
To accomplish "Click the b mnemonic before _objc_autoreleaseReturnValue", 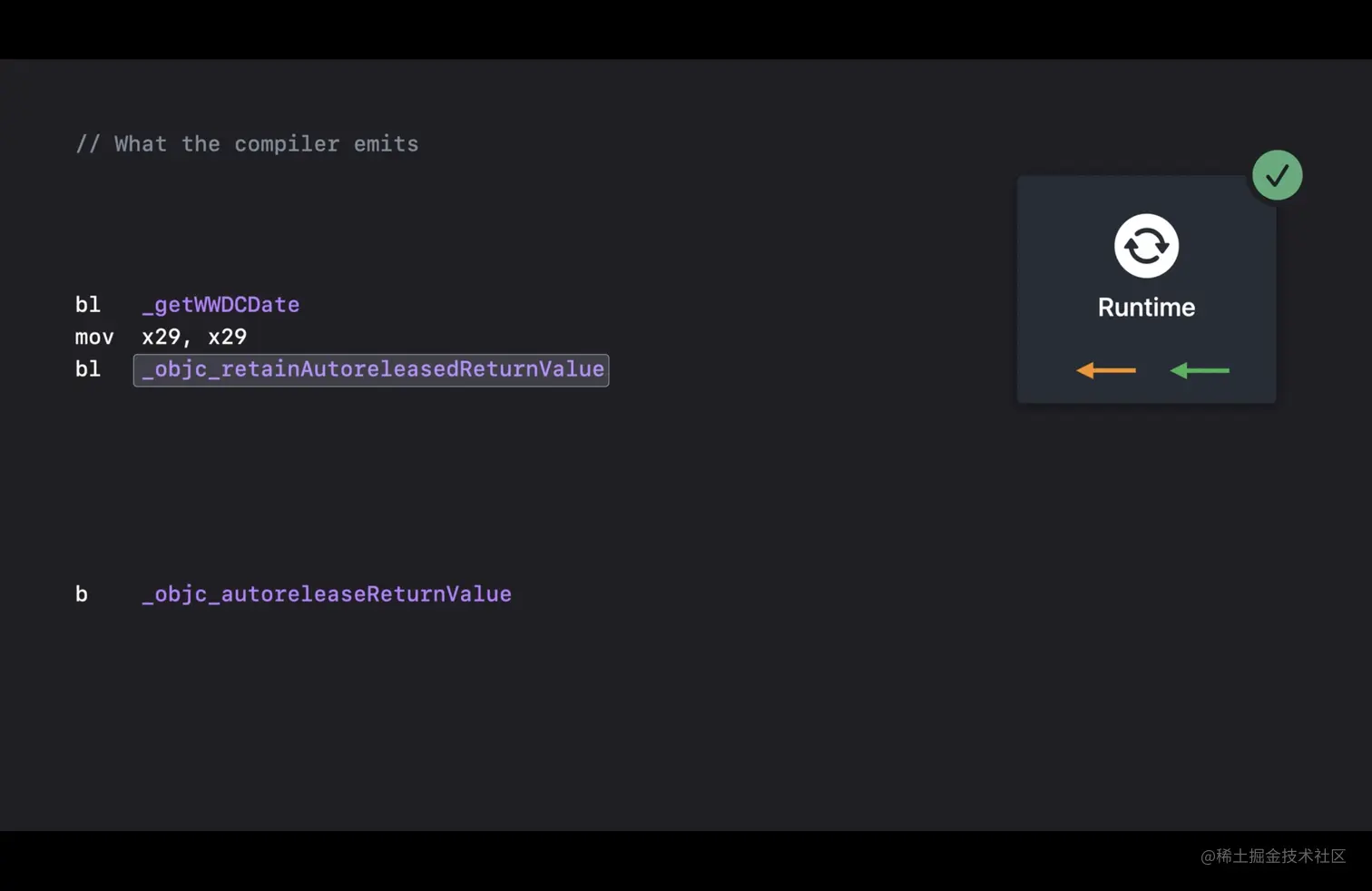I will click(x=82, y=594).
